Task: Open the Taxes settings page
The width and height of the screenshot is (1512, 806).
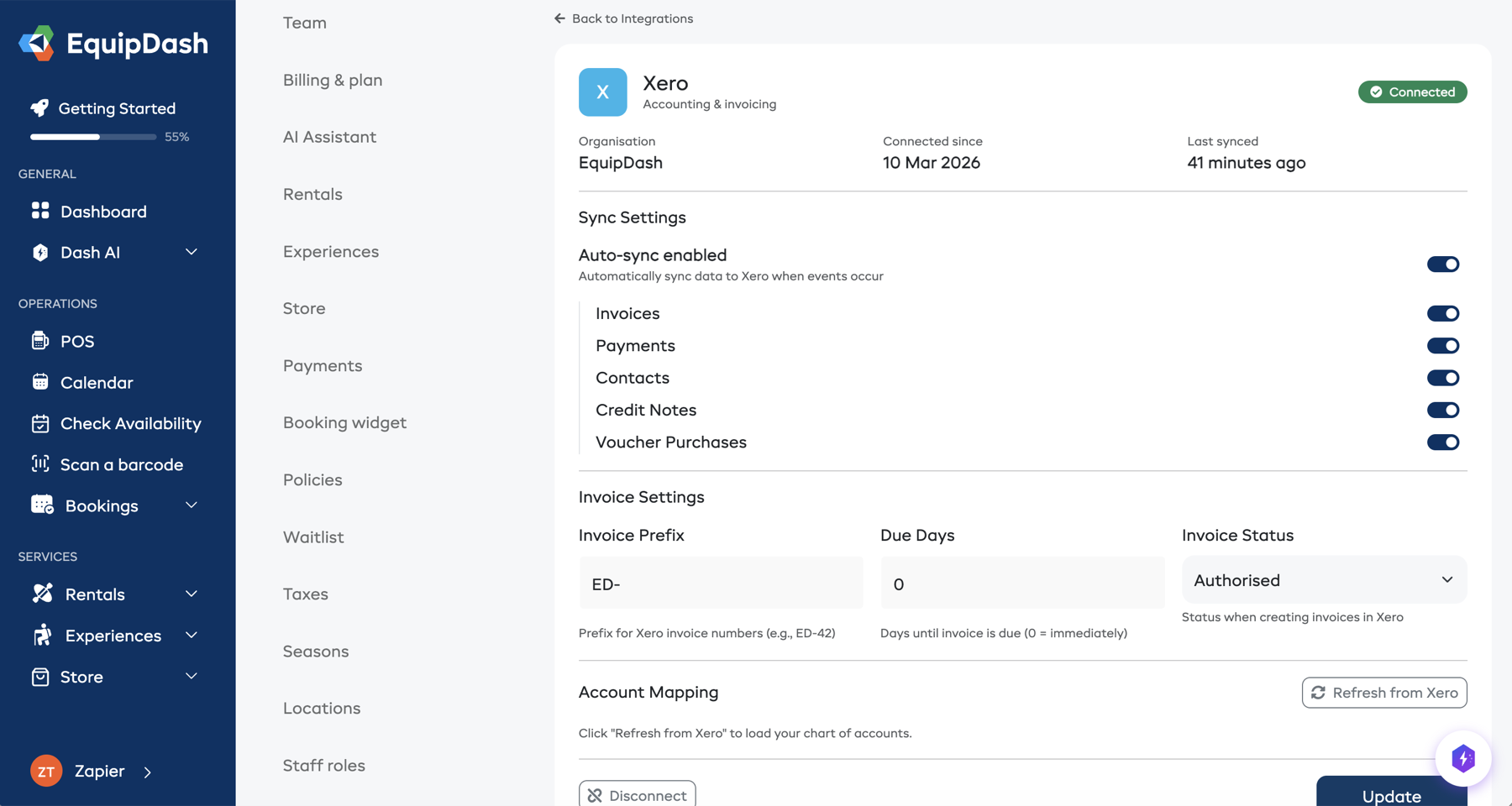Action: pyautogui.click(x=305, y=594)
